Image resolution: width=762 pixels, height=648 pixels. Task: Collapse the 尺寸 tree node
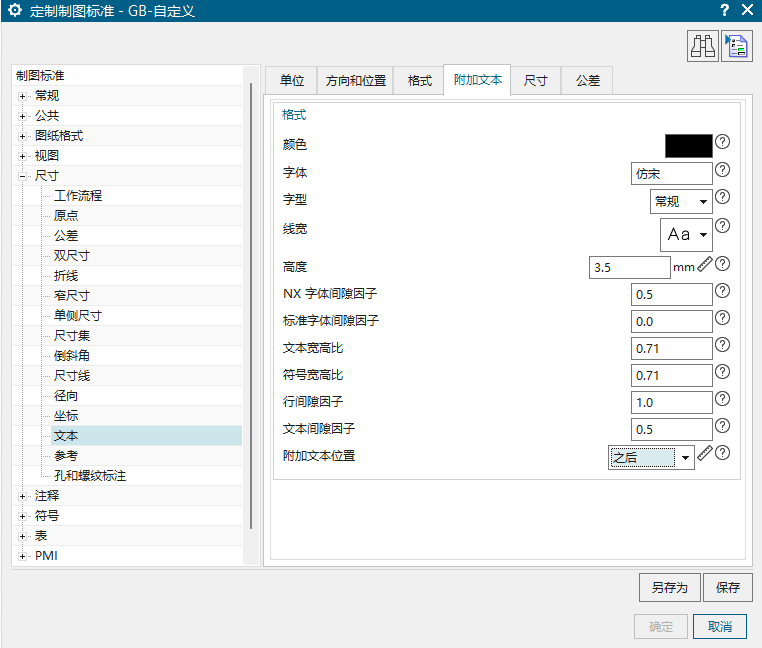(x=22, y=176)
